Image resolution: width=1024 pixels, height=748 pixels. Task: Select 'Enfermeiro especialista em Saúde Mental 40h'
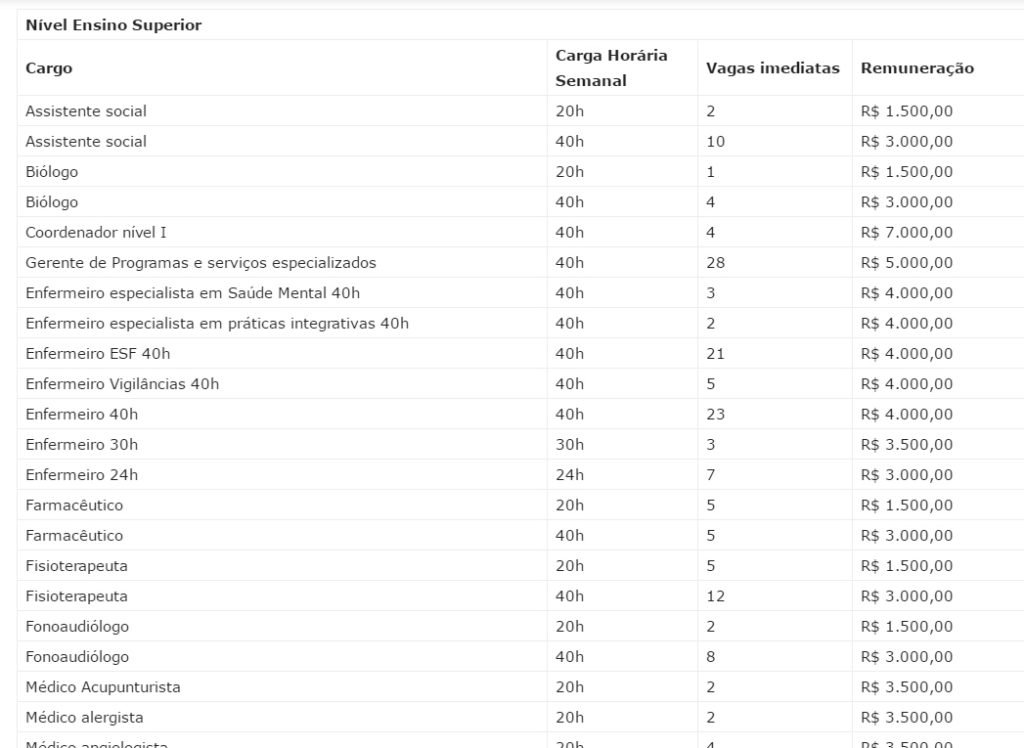[x=193, y=293]
